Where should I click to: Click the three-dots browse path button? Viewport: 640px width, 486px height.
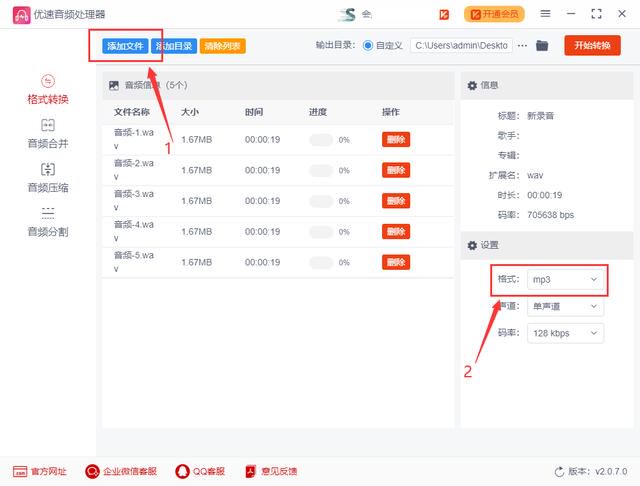tap(522, 46)
